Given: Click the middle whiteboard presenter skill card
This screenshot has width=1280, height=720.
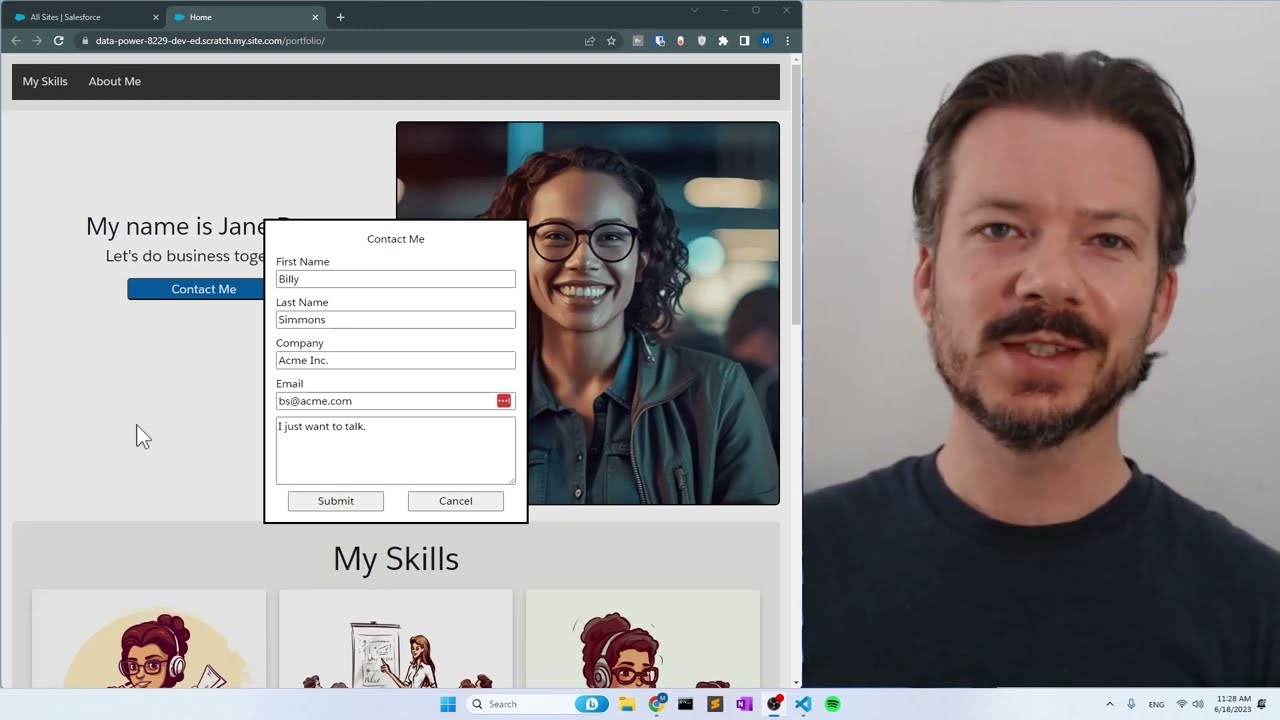Looking at the screenshot, I should [396, 639].
